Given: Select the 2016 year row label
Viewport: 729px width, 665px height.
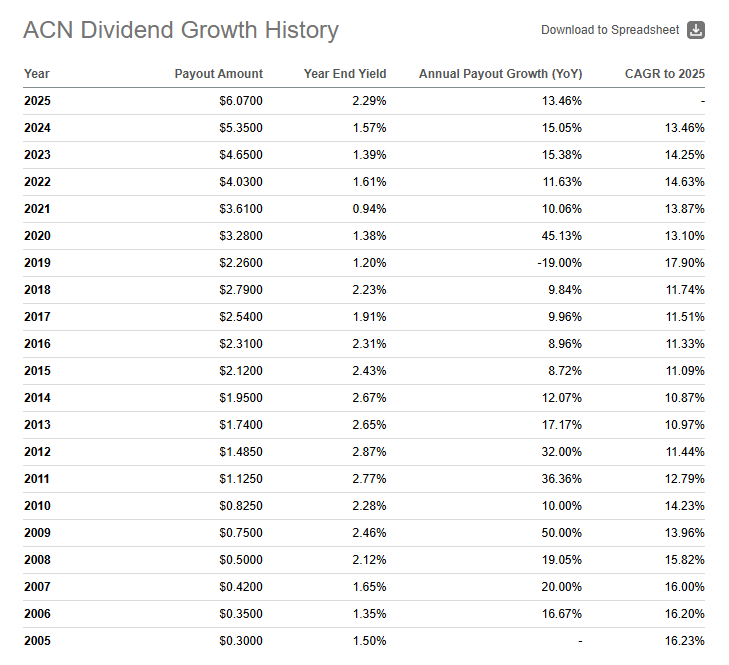Looking at the screenshot, I should (x=37, y=344).
